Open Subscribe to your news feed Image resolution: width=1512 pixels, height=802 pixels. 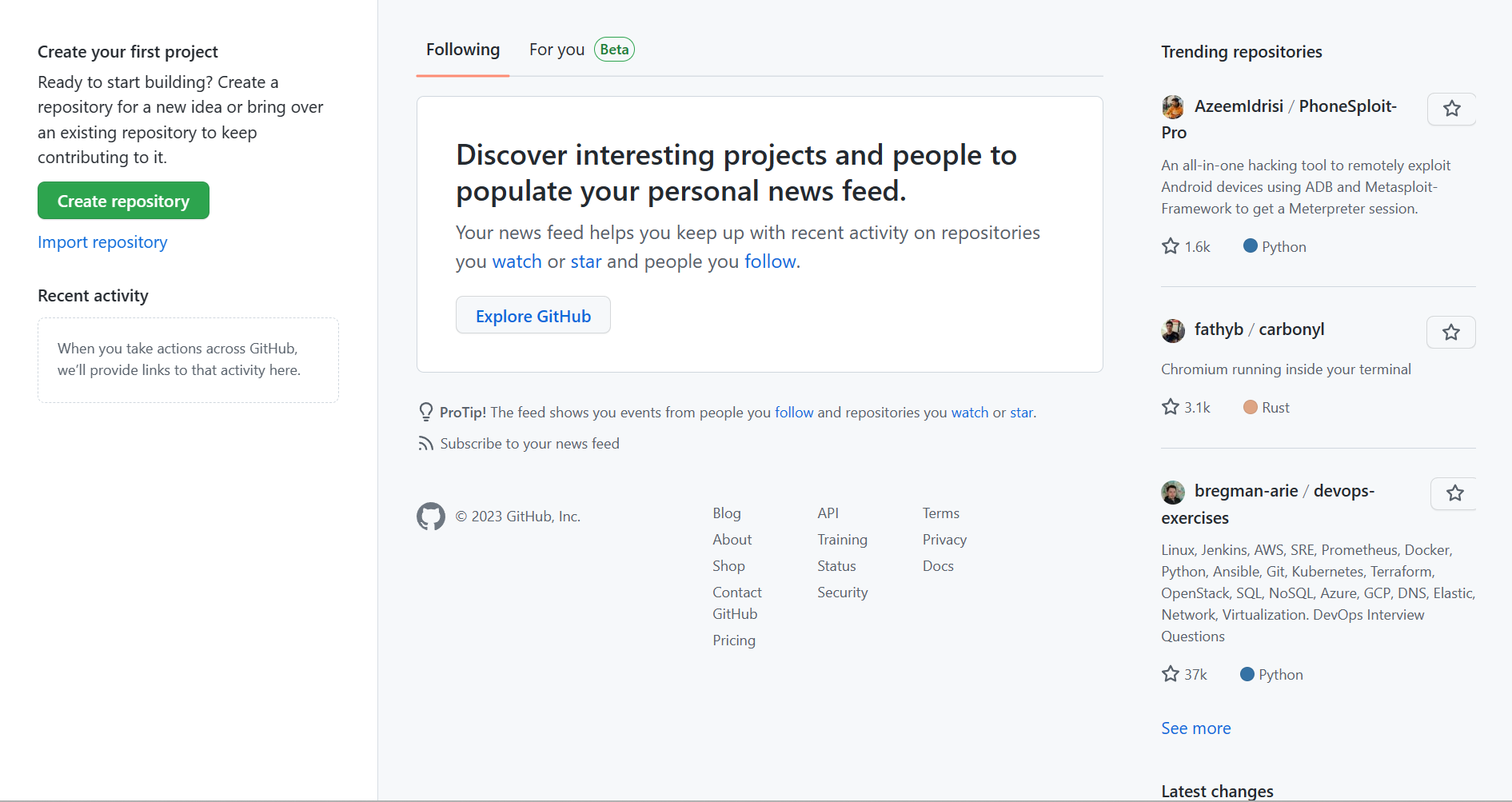(x=529, y=444)
